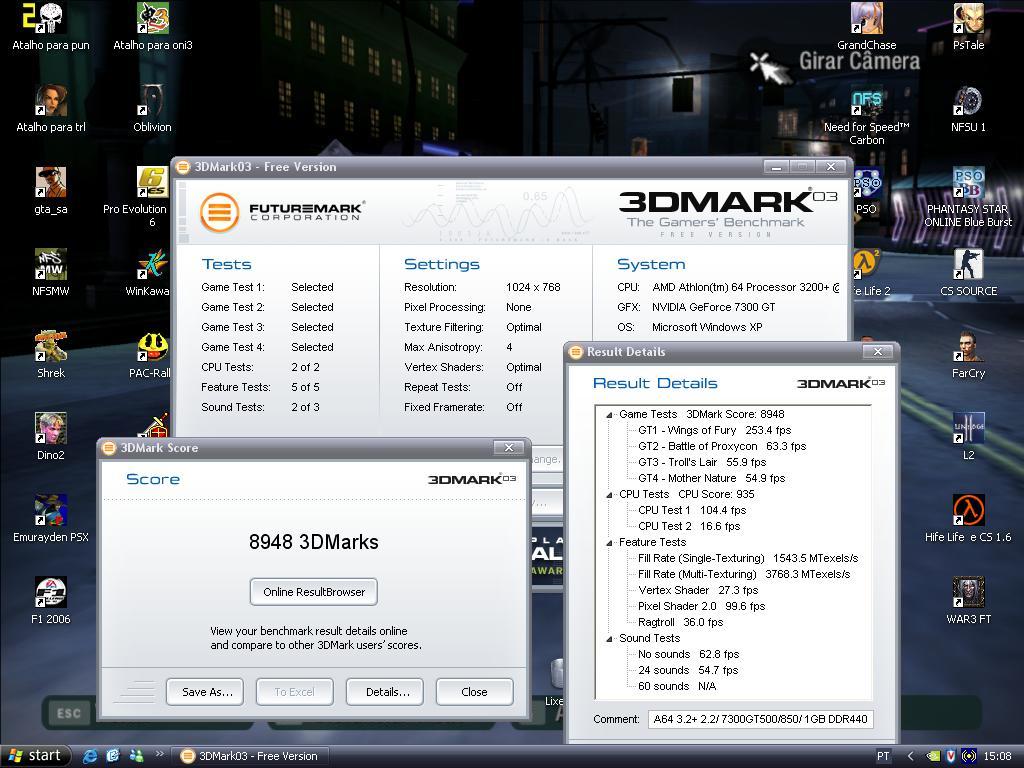Click Close button at Score dialog bottom
1024x768 pixels.
point(475,692)
